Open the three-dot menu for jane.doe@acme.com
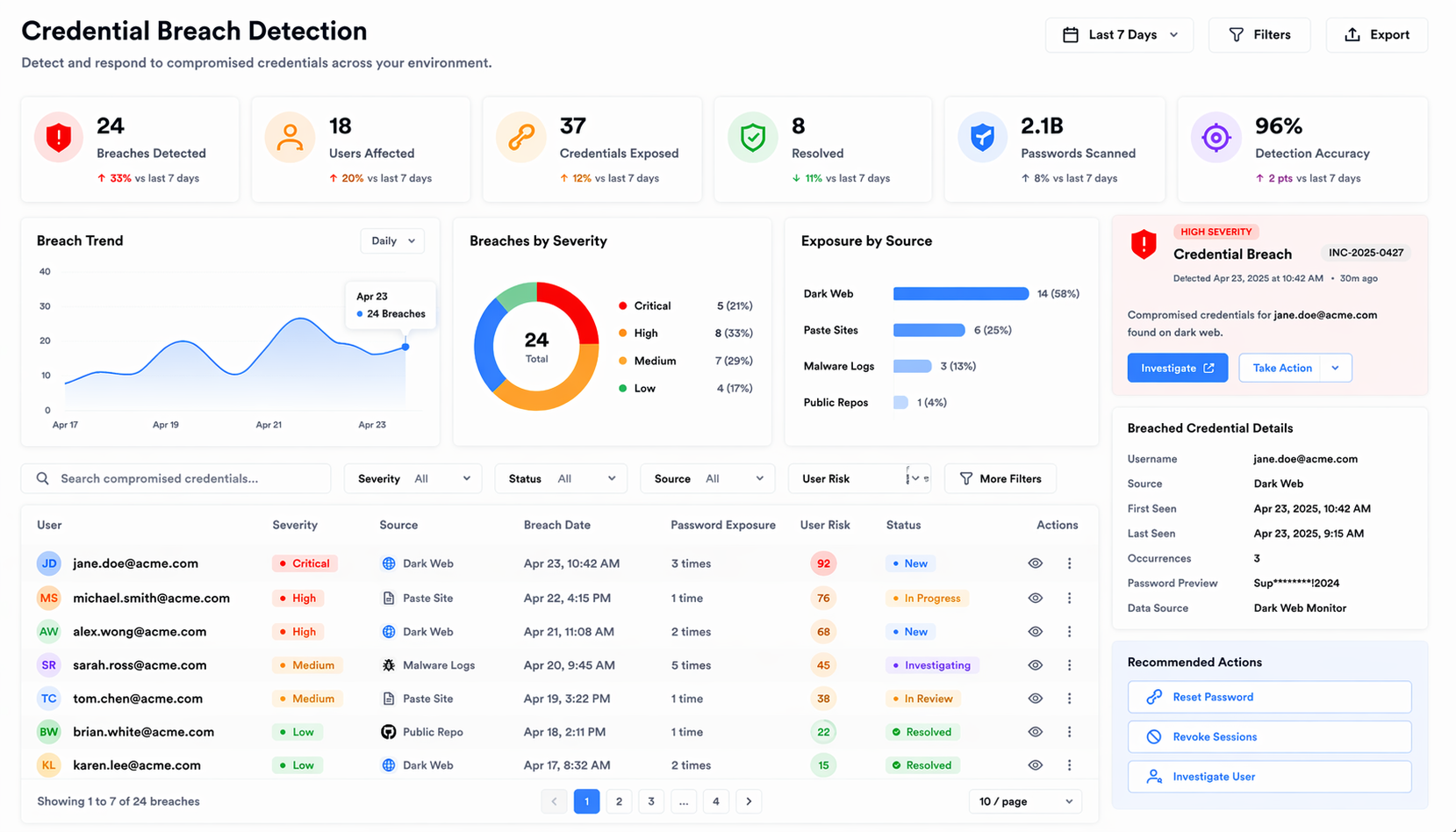 1069,563
